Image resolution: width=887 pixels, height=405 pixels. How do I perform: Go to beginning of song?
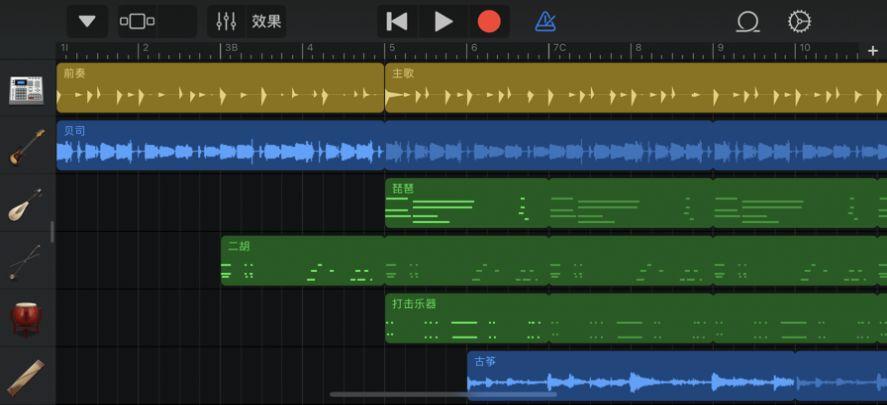(x=397, y=21)
